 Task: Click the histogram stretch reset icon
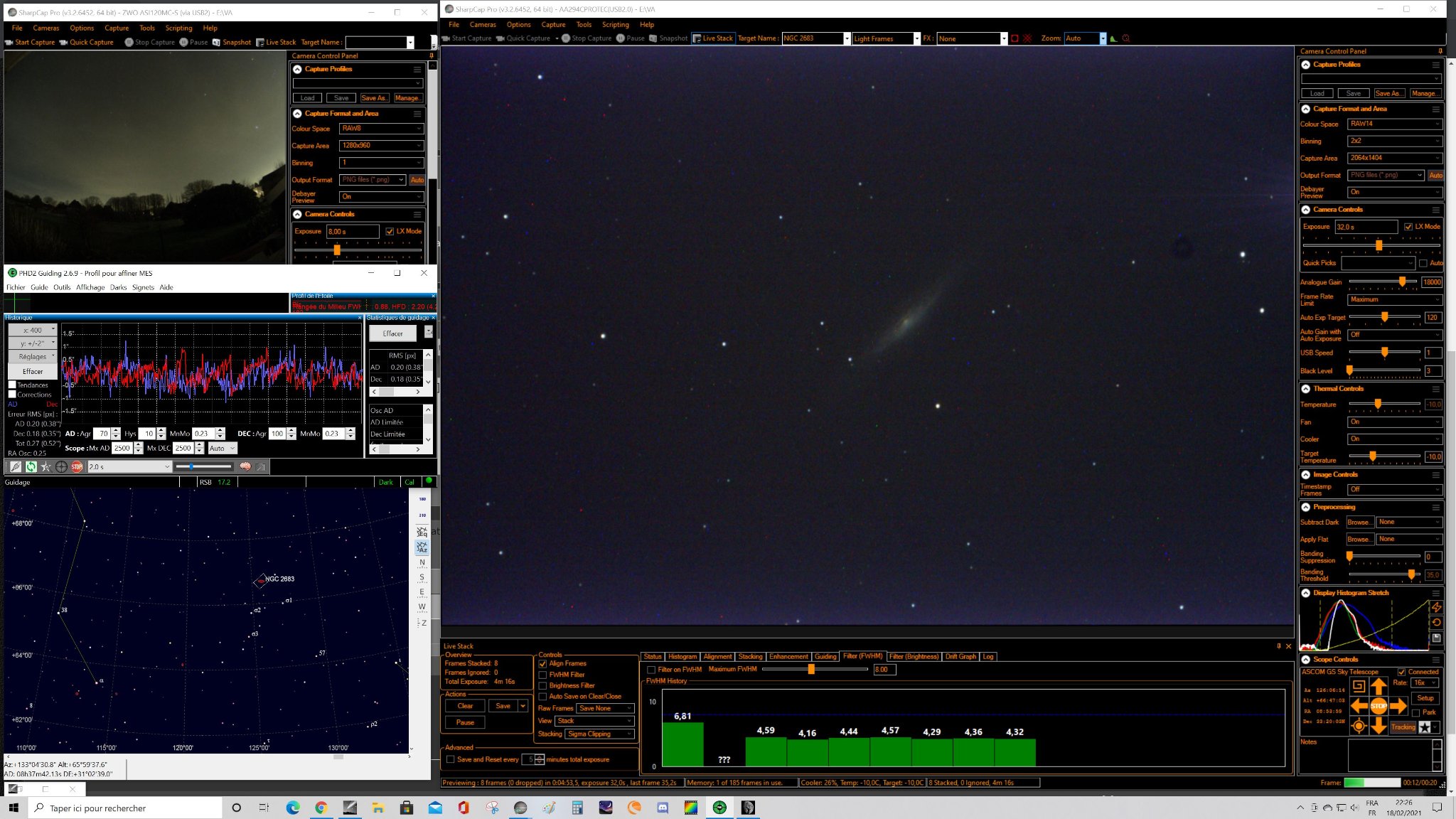click(1436, 622)
